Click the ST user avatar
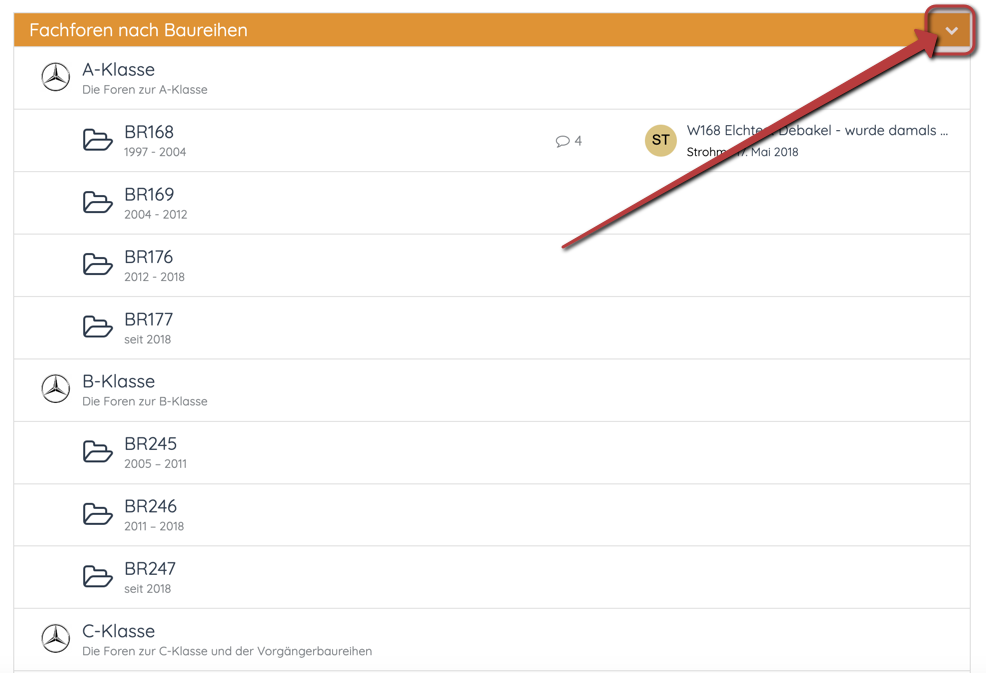The width and height of the screenshot is (986, 673). tap(660, 140)
